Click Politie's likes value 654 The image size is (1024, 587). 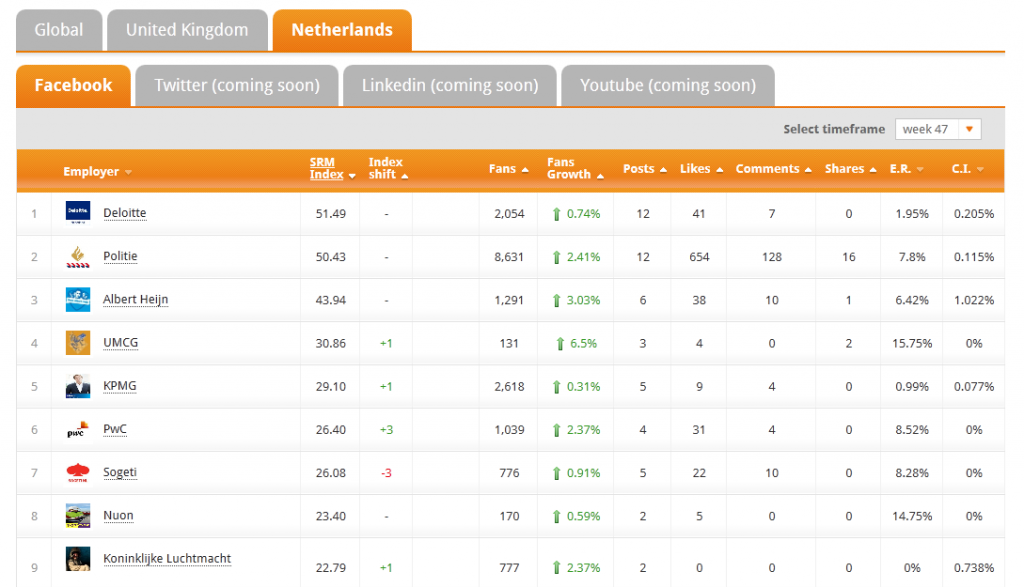[x=699, y=257]
